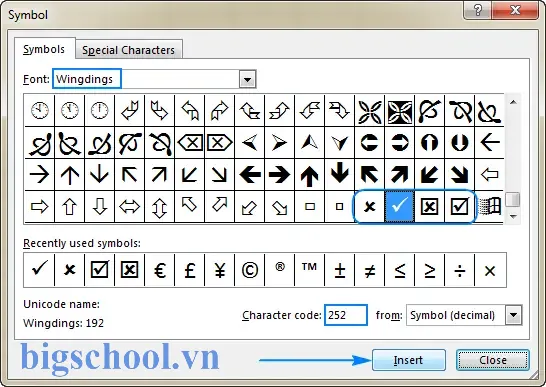Viewport: 546px width, 387px height.
Task: Select the circled left arrow symbol
Action: point(369,142)
